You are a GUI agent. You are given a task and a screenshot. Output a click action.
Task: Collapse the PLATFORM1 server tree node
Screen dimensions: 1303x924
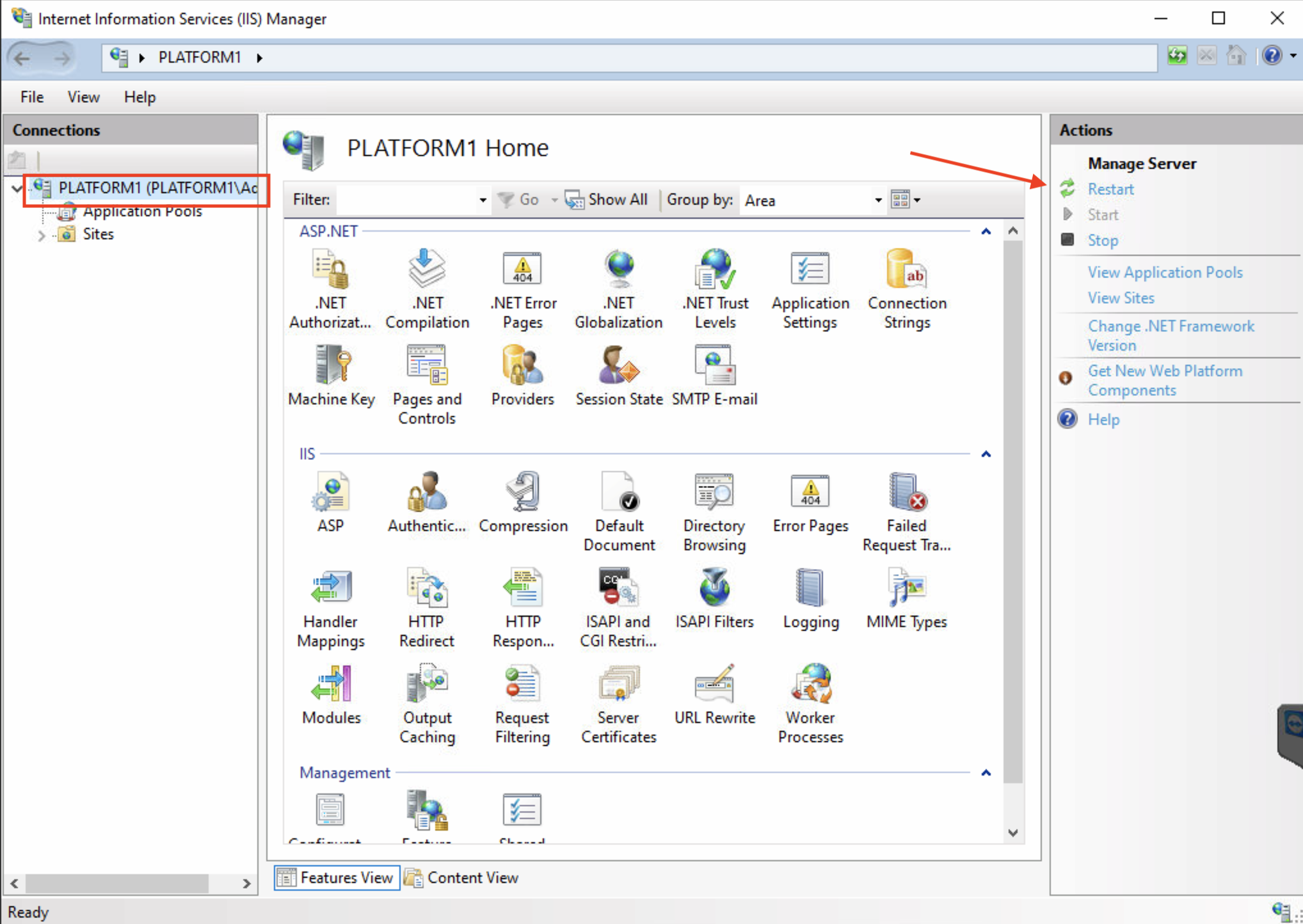tap(18, 188)
